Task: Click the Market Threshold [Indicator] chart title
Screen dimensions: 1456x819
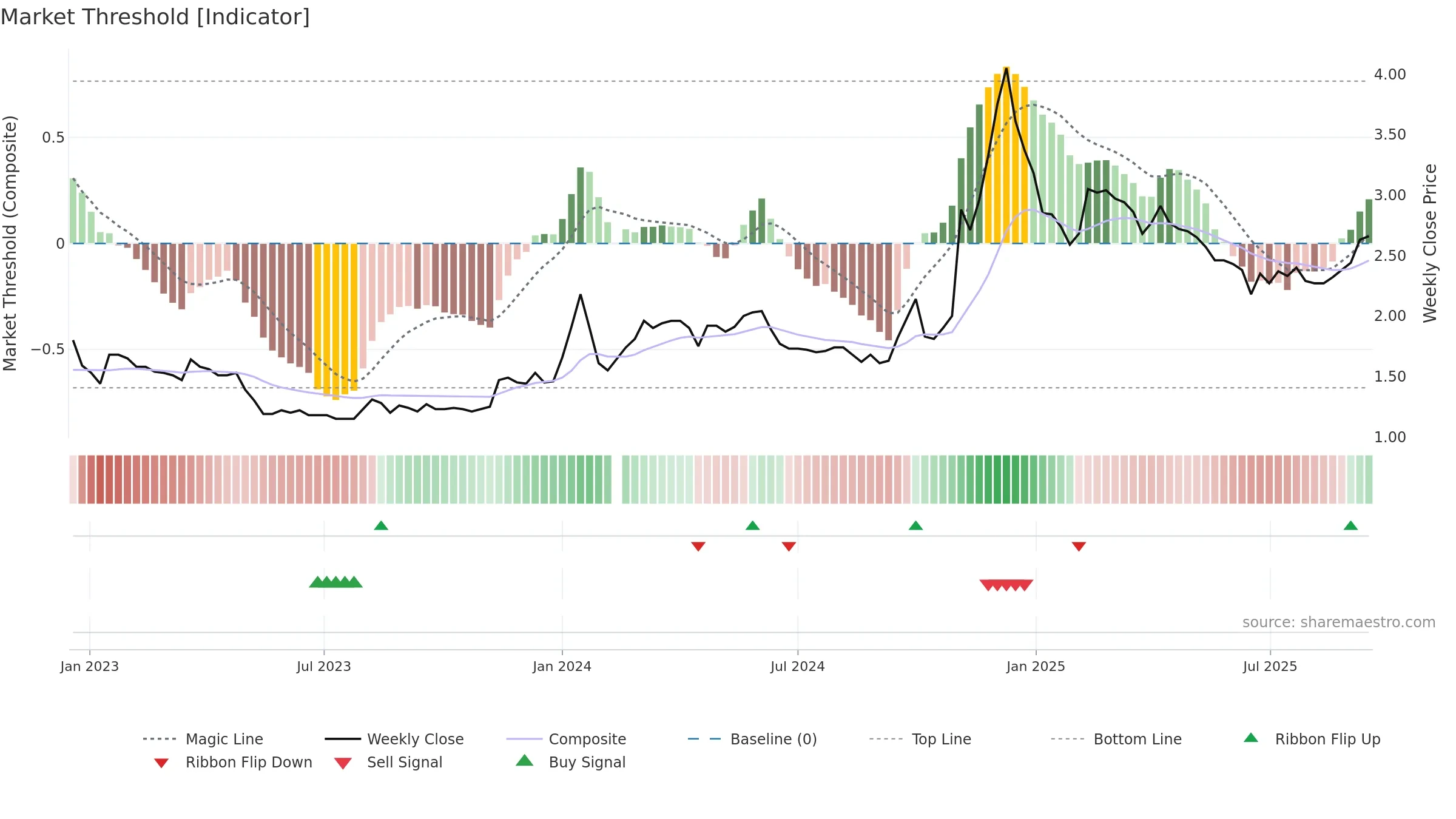Action: (x=155, y=17)
